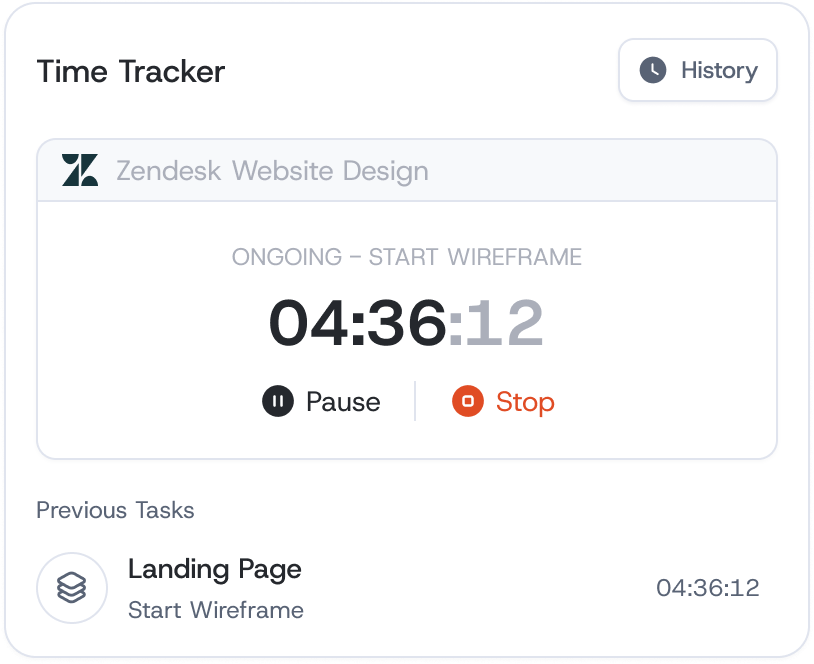Select the Zendesk Website Design project name
Image resolution: width=814 pixels, height=664 pixels.
point(272,171)
